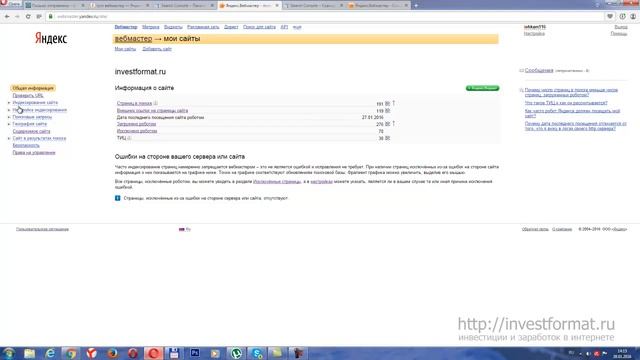Select Общая информация in the sidebar
Screen dimensions: 640x360
[33, 88]
